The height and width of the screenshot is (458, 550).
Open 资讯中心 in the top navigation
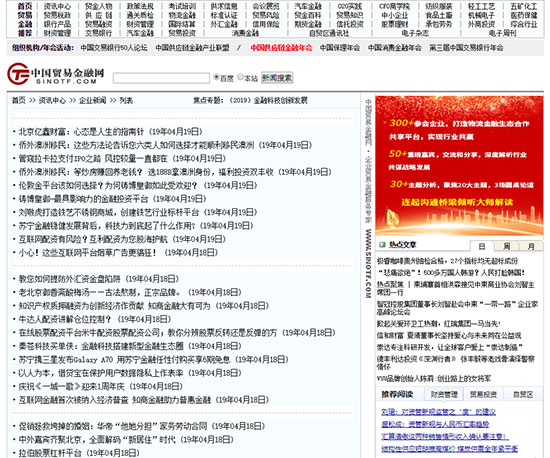tap(57, 6)
